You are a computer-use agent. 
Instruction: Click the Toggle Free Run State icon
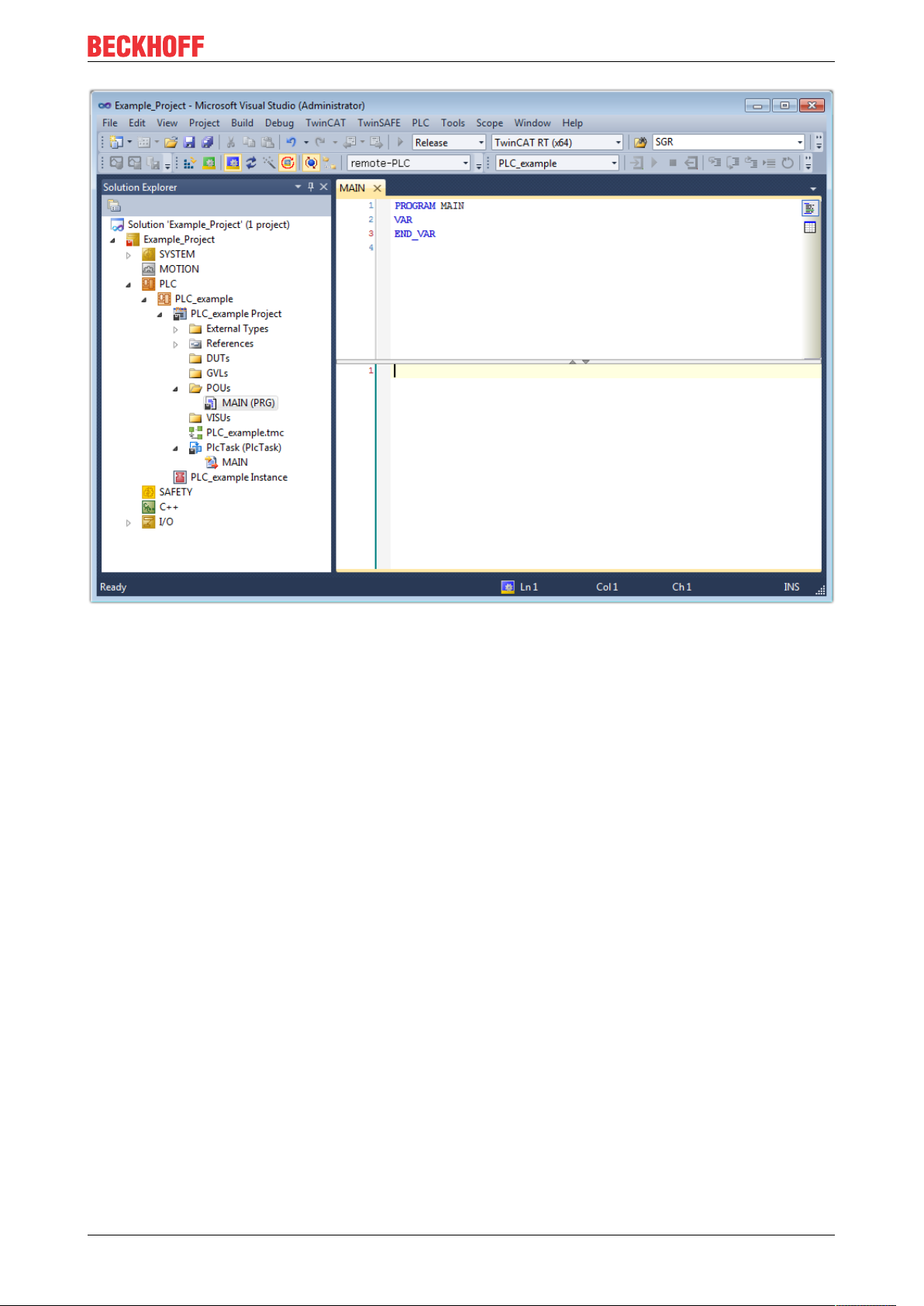pyautogui.click(x=288, y=163)
